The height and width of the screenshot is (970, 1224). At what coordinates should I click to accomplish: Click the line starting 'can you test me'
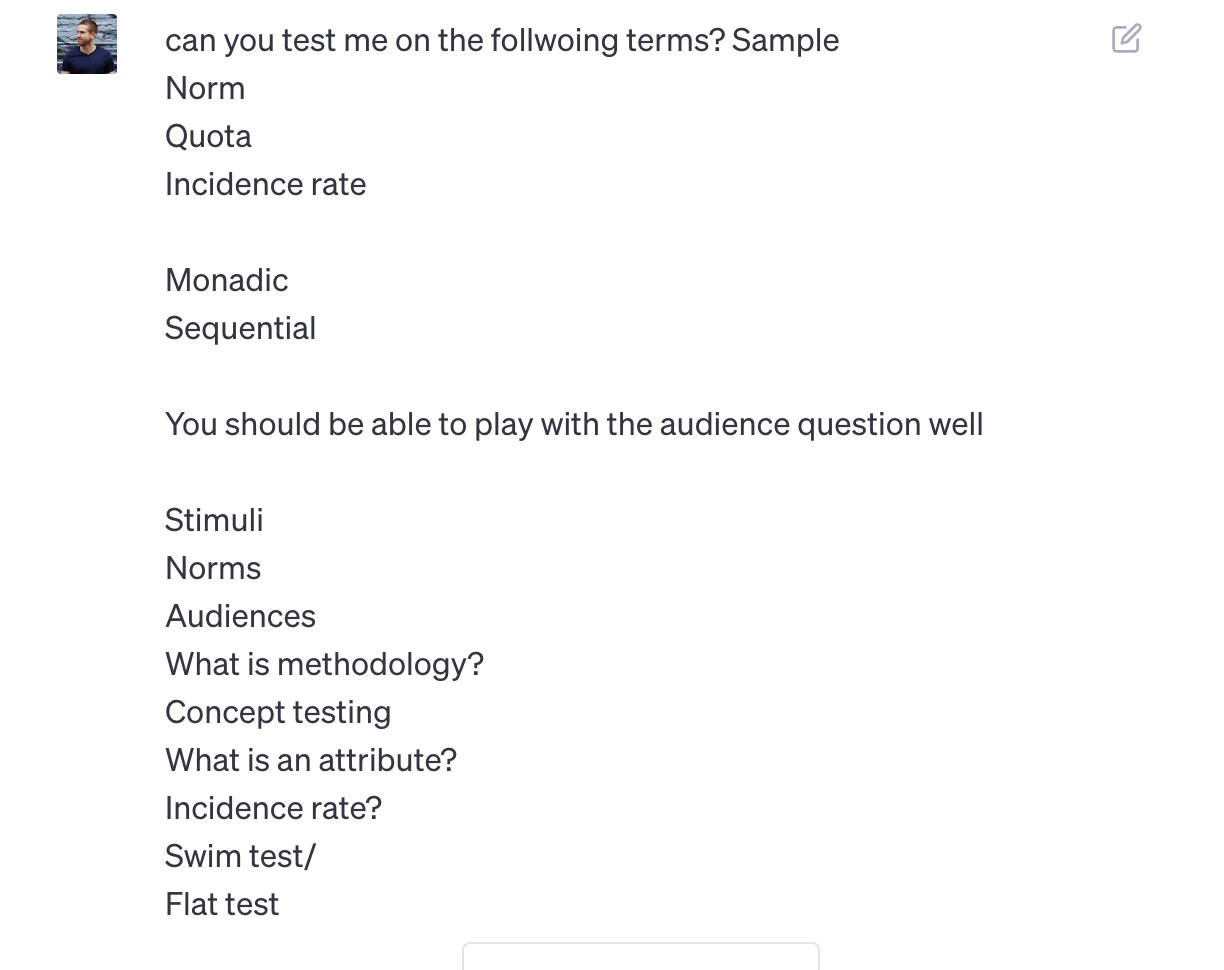[x=502, y=40]
